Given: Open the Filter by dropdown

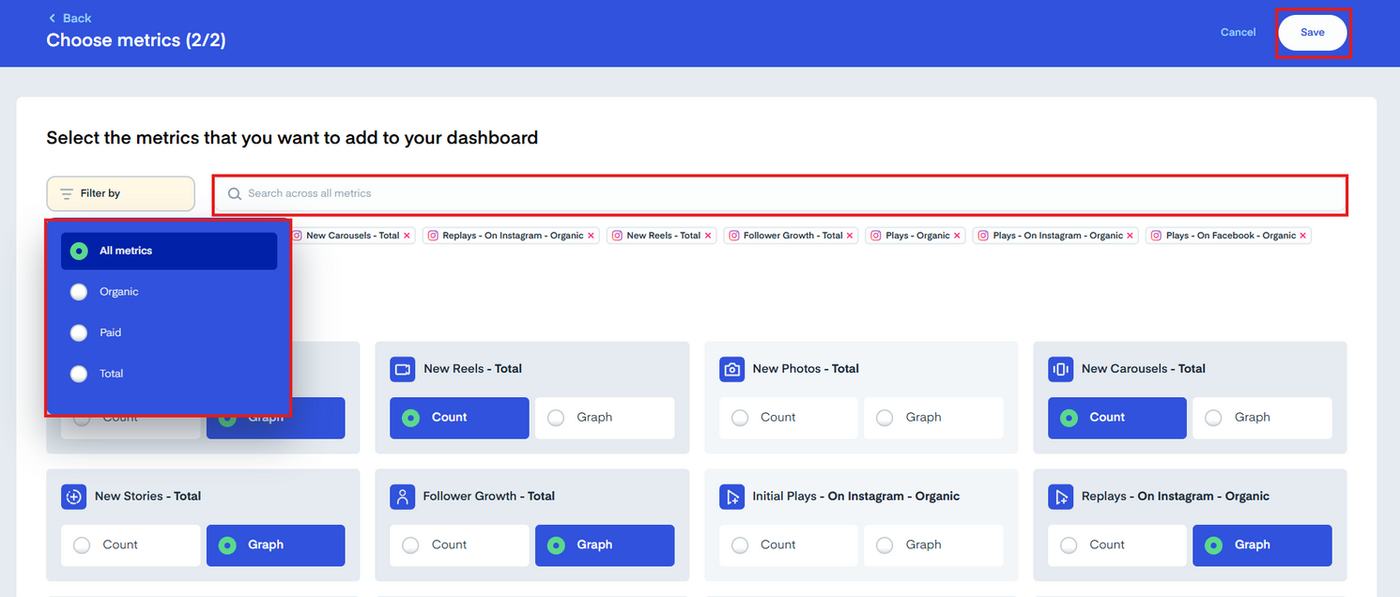Looking at the screenshot, I should click(121, 194).
